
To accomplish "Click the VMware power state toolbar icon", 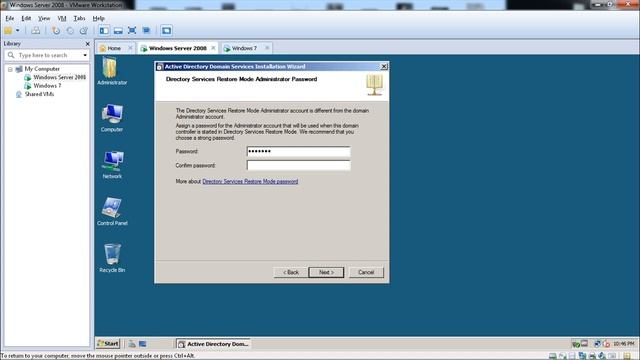I will (x=8, y=31).
